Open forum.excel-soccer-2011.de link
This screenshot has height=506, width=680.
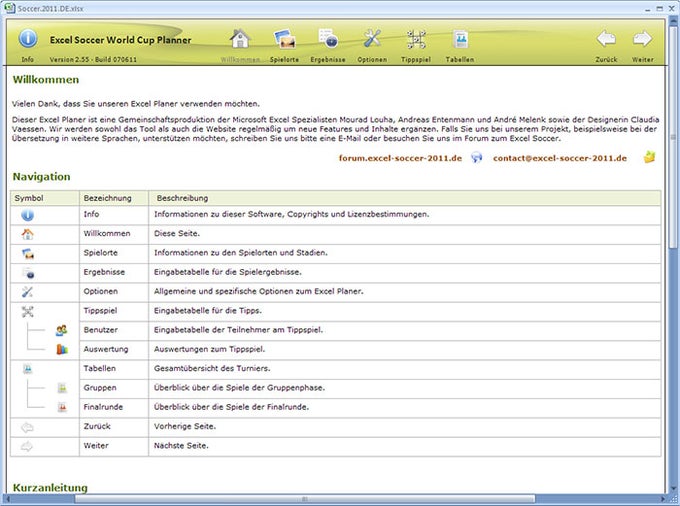click(x=400, y=158)
